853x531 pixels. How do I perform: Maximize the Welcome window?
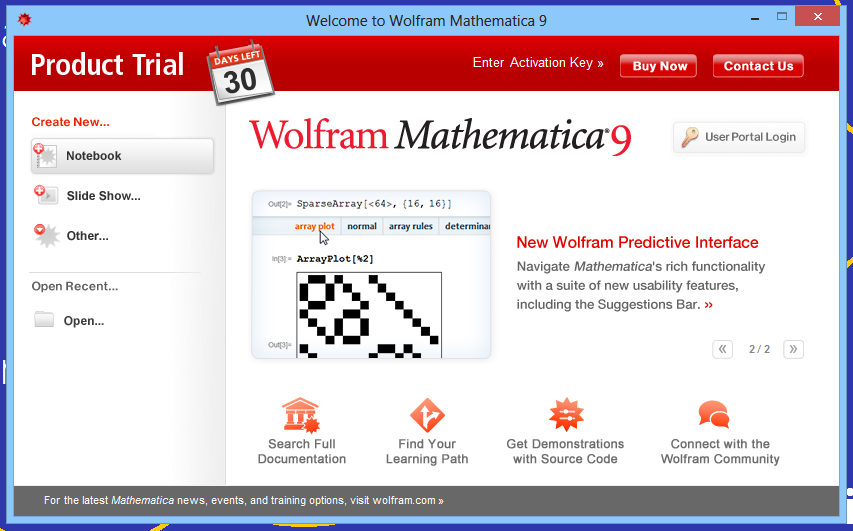click(x=782, y=17)
